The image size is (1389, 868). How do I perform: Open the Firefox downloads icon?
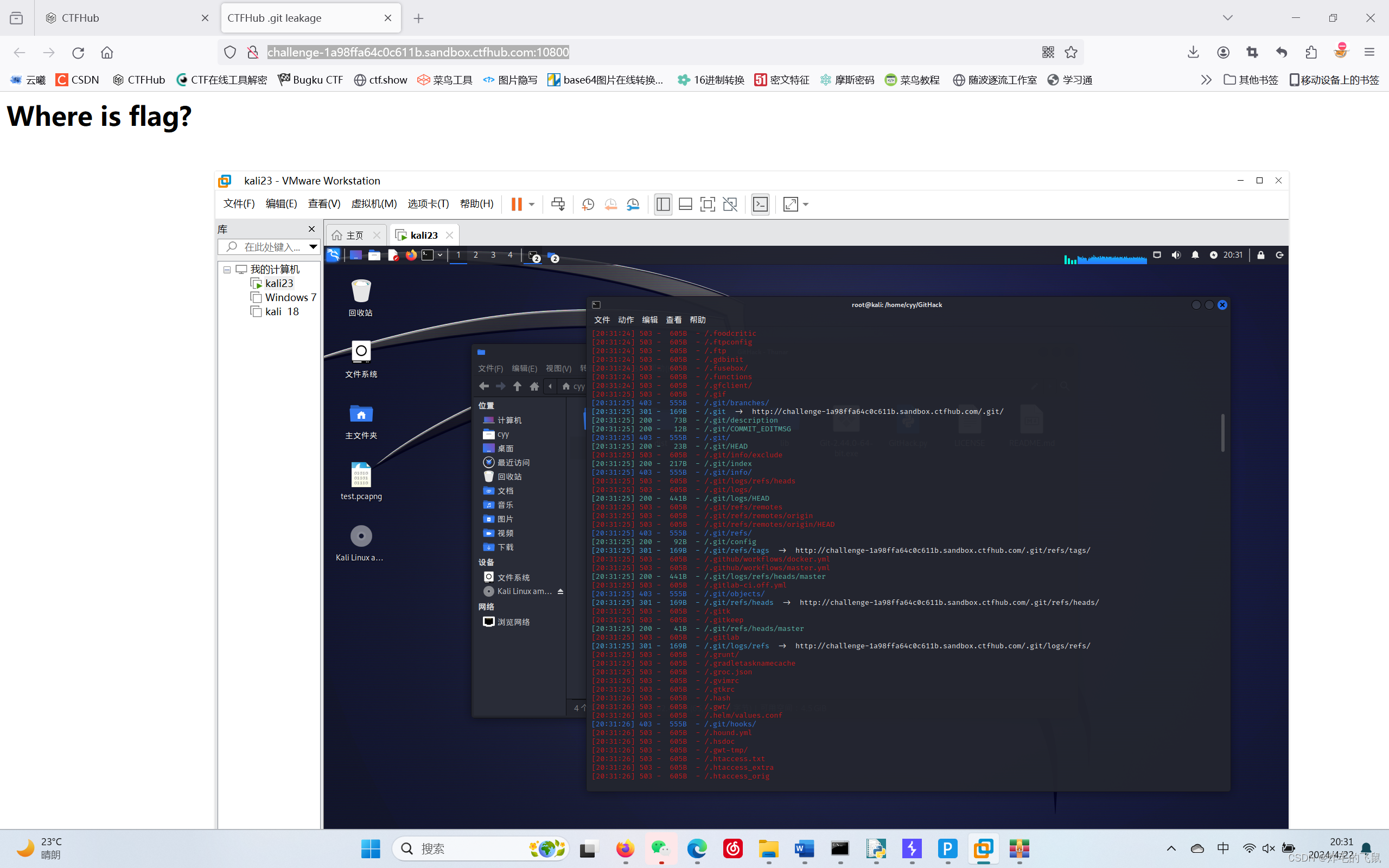tap(1193, 52)
